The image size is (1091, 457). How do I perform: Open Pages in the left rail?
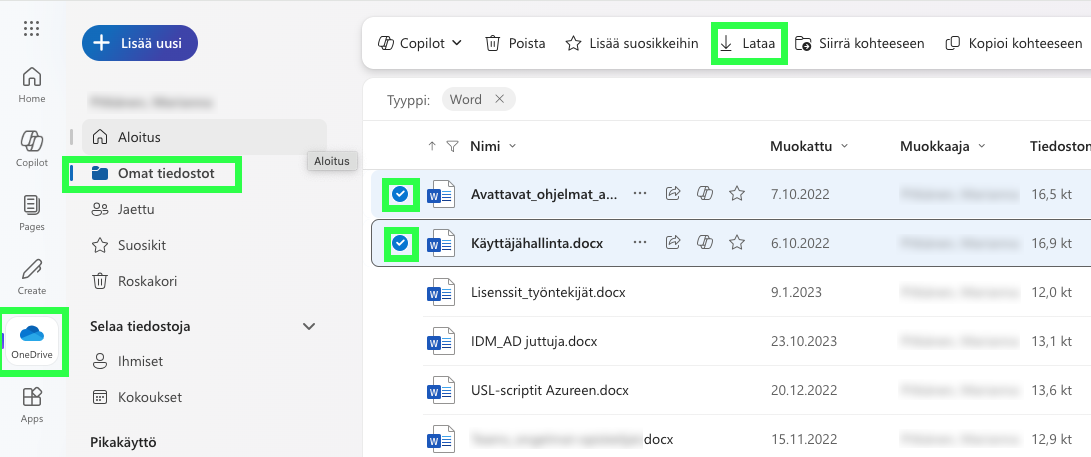(x=31, y=213)
